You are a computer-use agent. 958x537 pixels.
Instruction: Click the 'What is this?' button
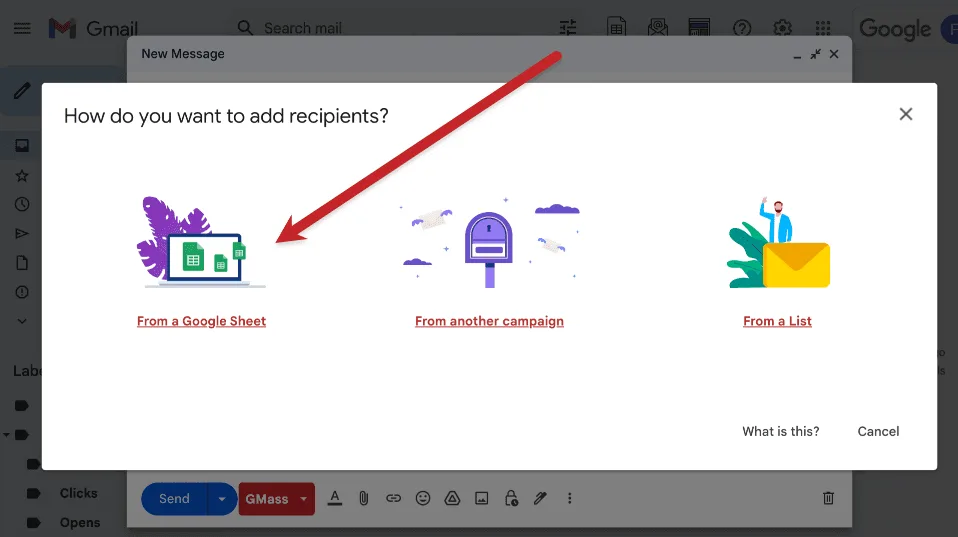(780, 431)
